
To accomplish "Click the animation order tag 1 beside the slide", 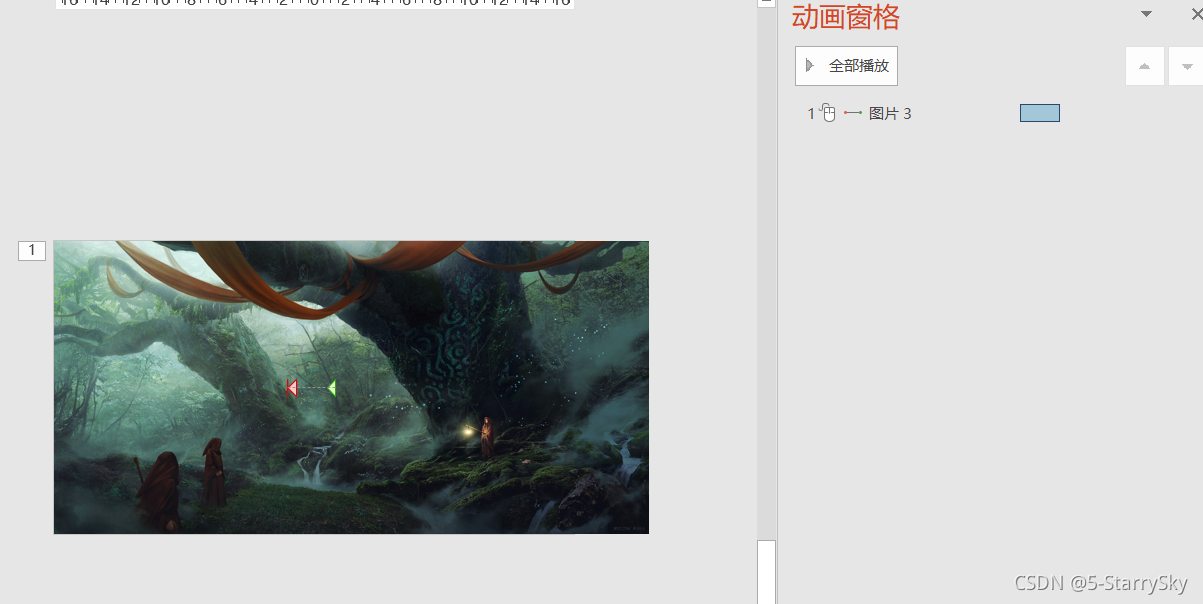I will pos(32,251).
